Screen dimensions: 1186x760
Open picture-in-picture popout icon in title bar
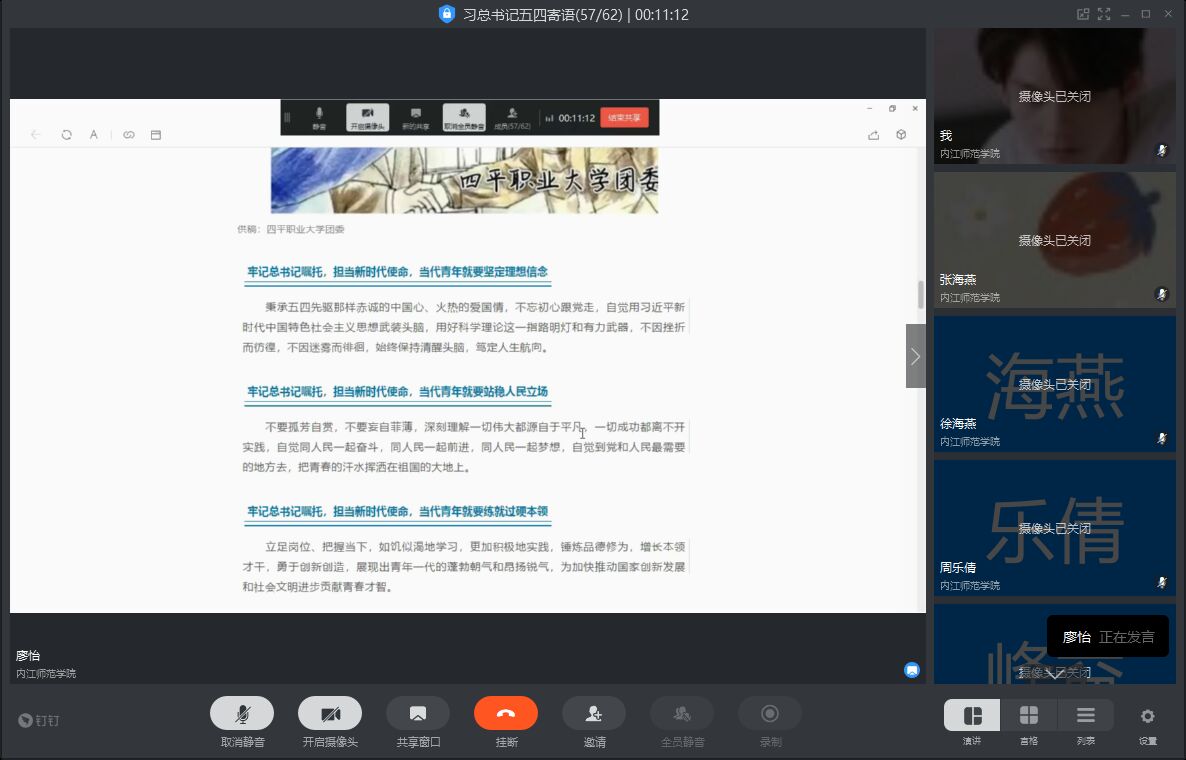(1083, 14)
